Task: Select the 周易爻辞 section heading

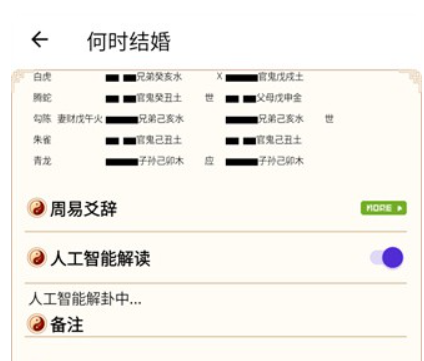Action: (83, 209)
